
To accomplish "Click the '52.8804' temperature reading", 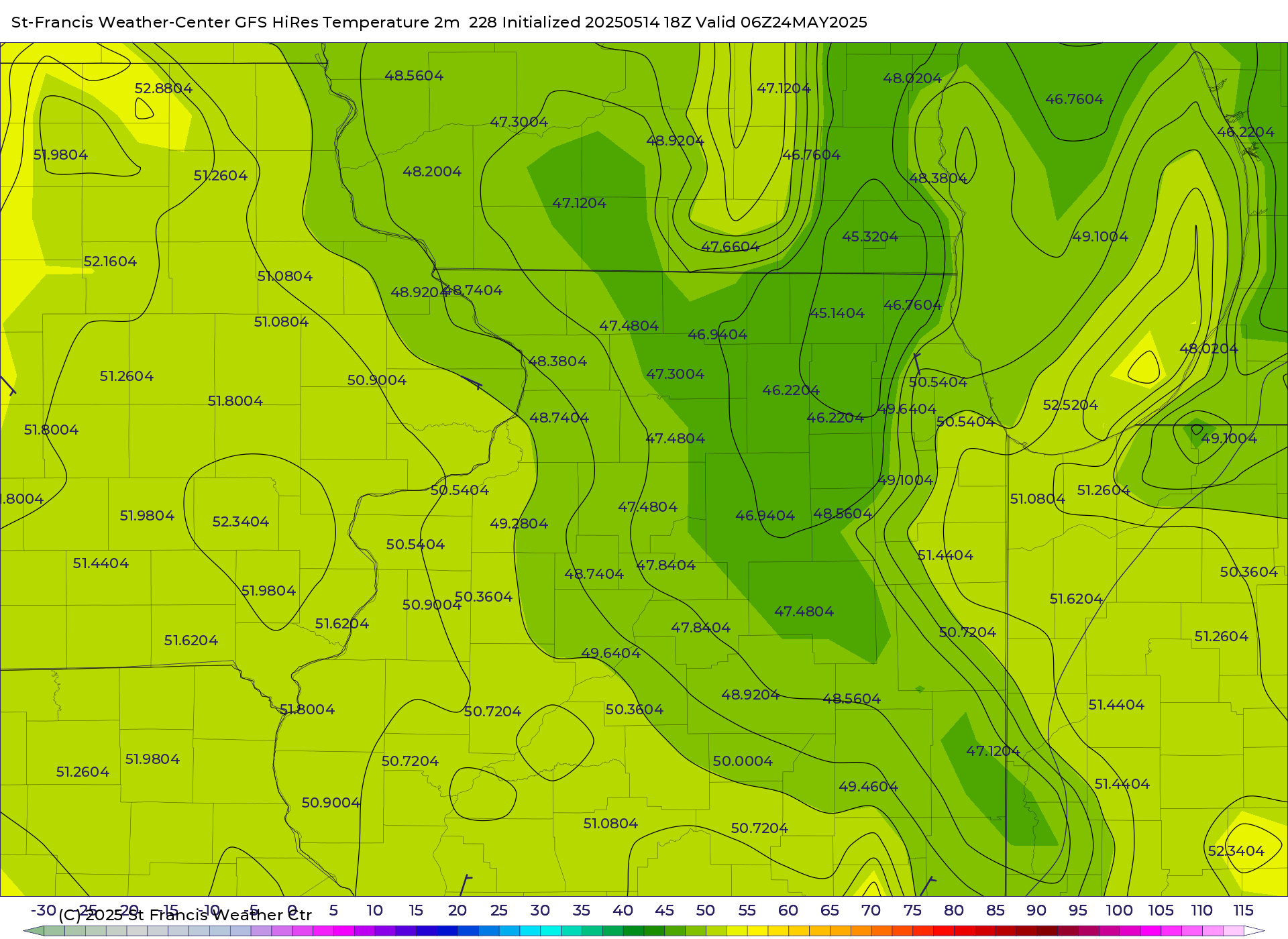I will point(164,89).
